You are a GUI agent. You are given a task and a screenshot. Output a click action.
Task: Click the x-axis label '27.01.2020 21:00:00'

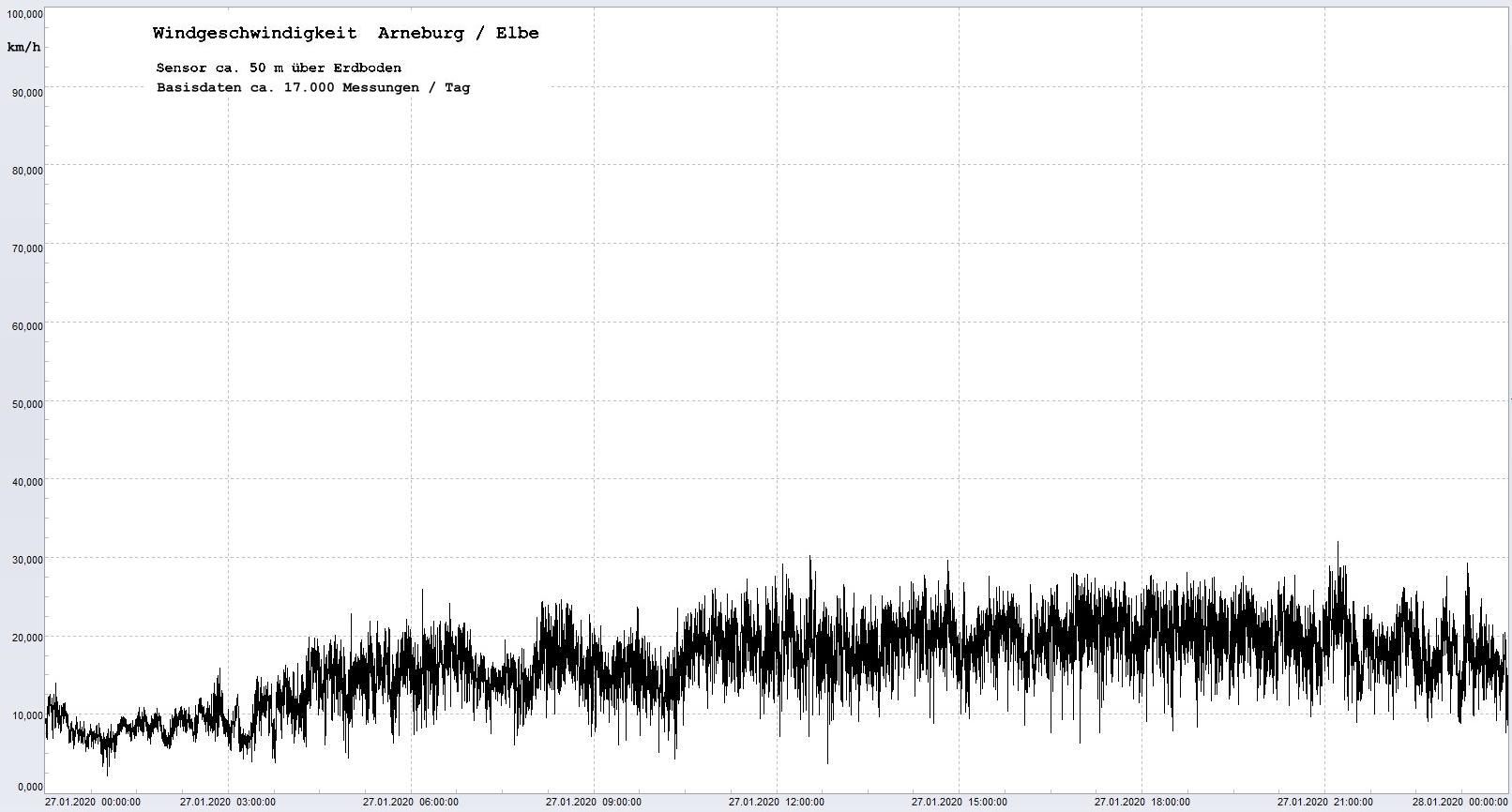[x=1325, y=803]
